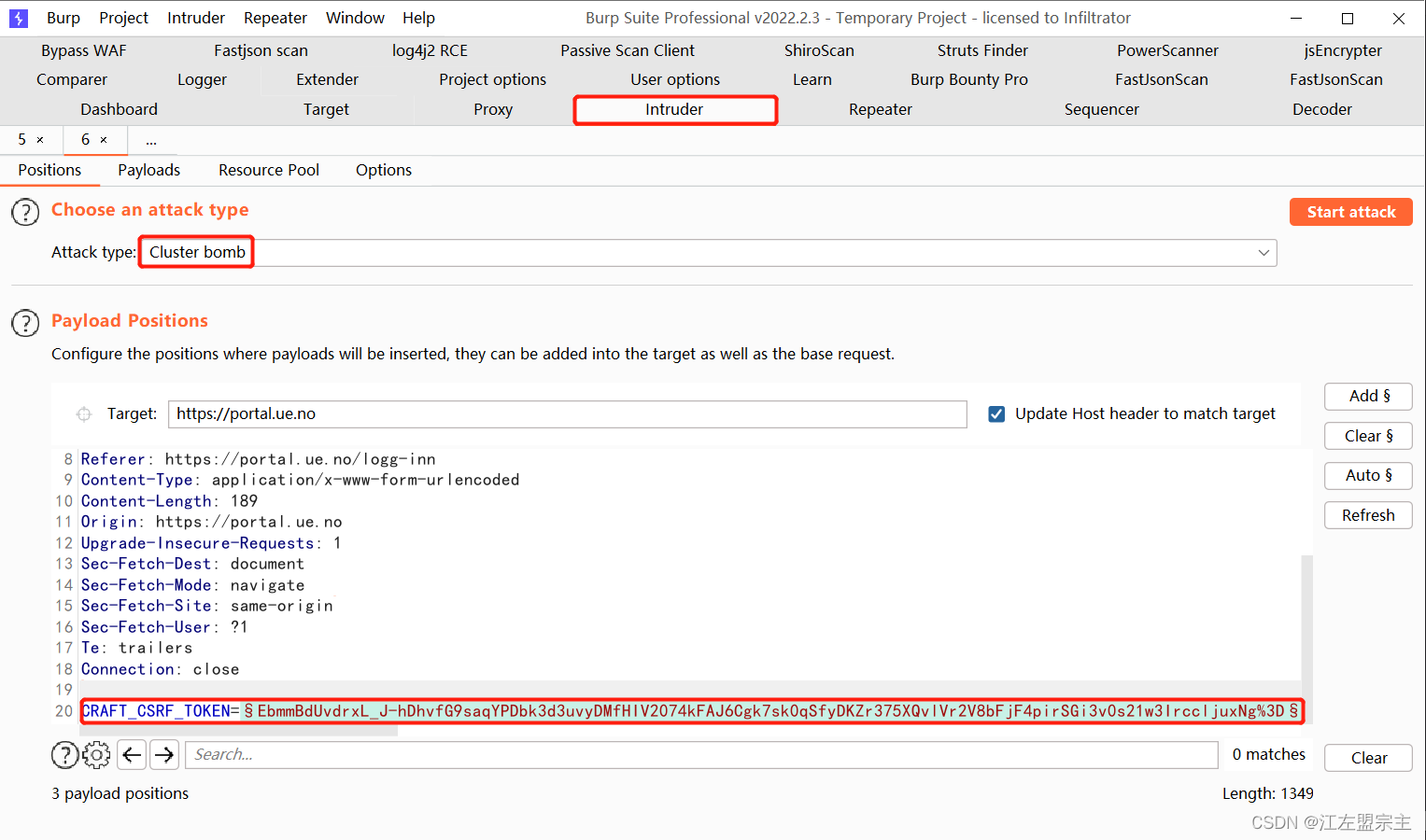Switch to Repeater tool tab

point(880,109)
